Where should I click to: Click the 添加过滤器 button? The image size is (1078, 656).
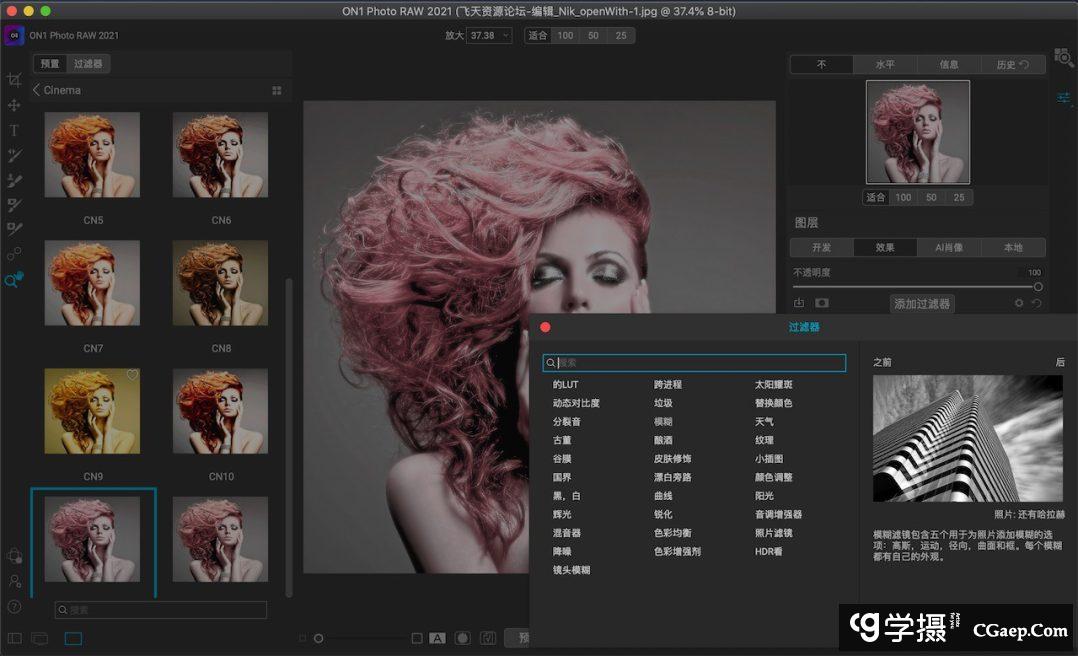coord(922,304)
